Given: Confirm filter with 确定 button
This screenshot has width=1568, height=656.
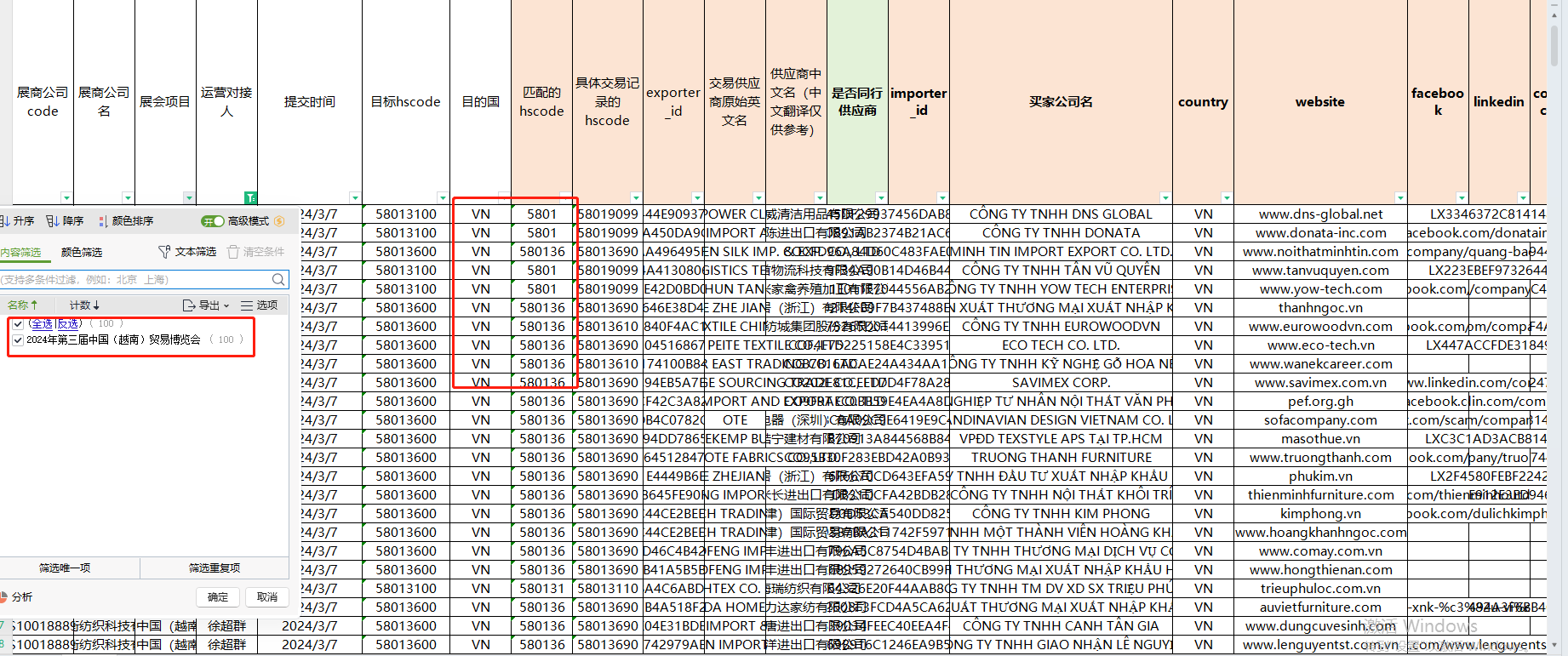Looking at the screenshot, I should tap(218, 597).
